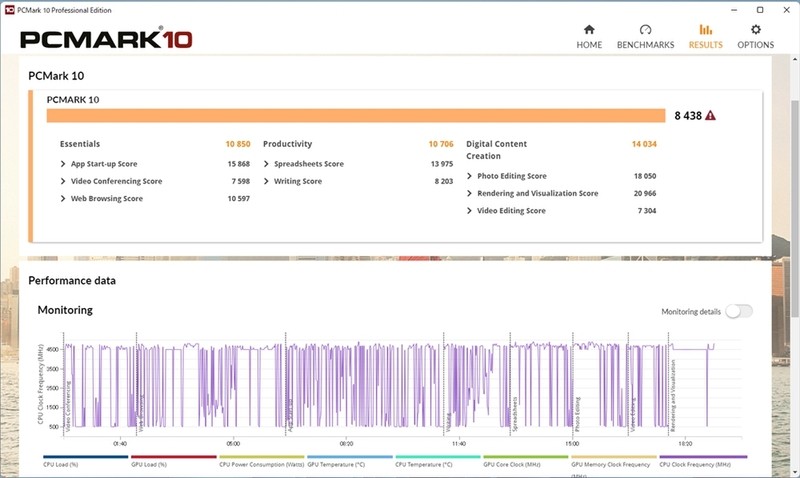Click the Video Conferencing marker in chart

coord(67,406)
